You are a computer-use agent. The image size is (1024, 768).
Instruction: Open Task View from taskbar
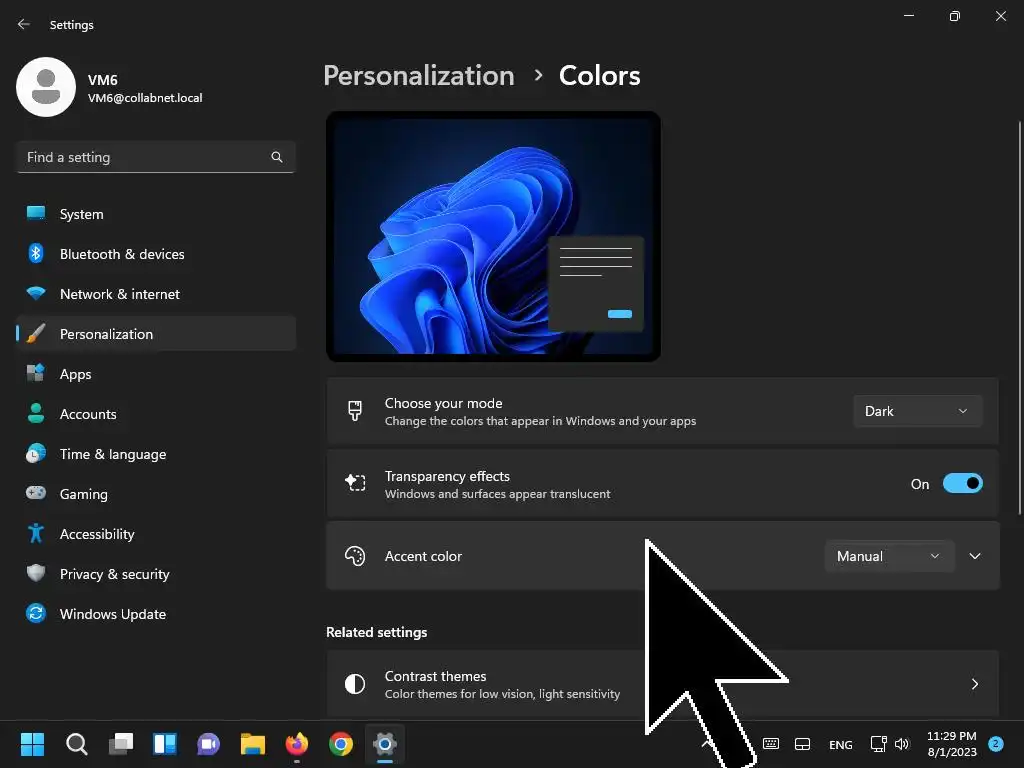121,744
